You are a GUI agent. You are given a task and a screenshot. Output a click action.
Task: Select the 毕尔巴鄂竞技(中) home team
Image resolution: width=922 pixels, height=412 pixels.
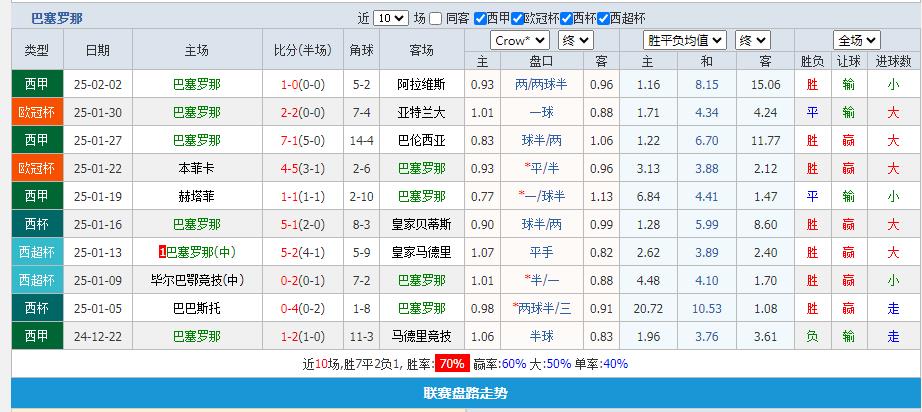click(197, 280)
